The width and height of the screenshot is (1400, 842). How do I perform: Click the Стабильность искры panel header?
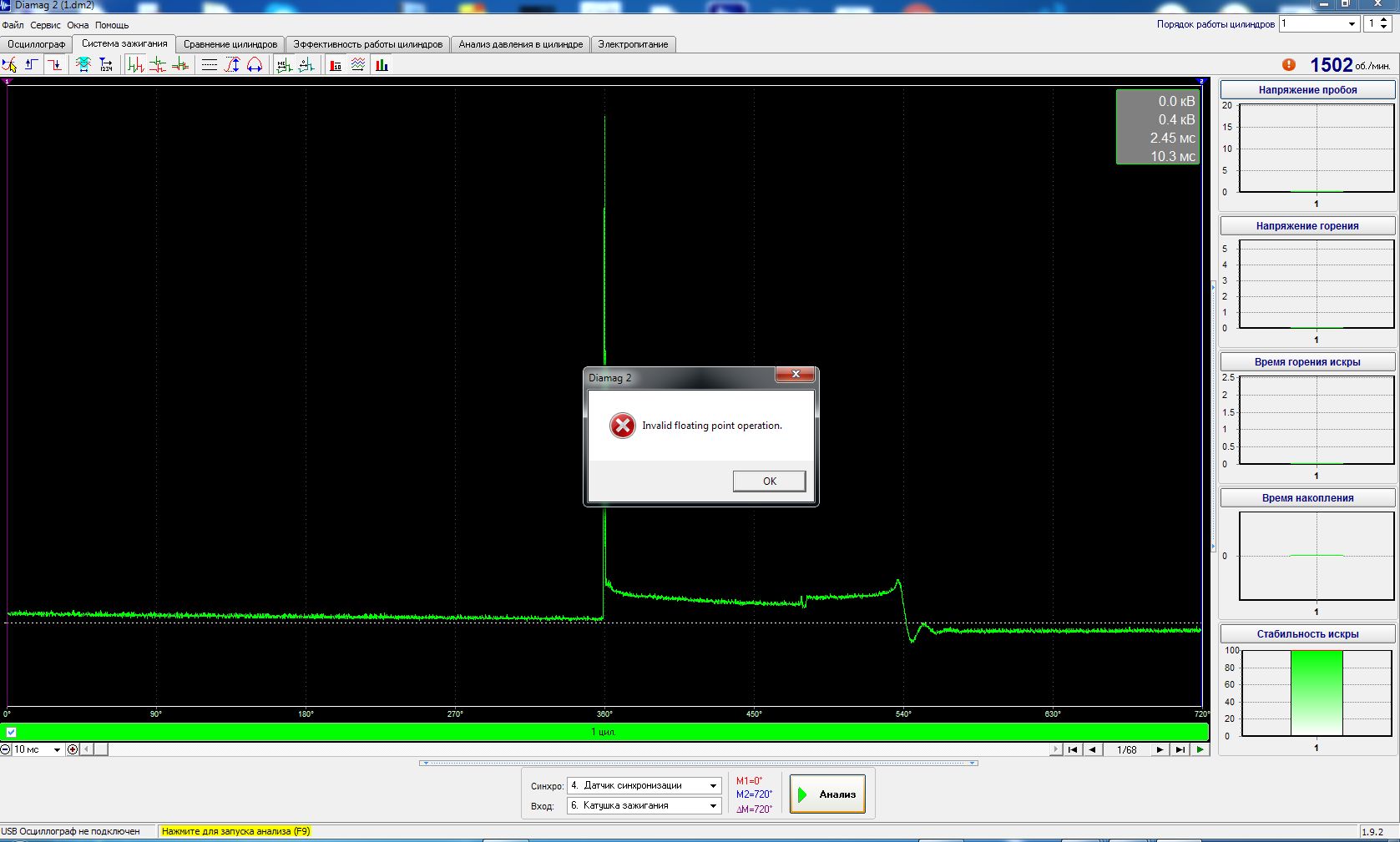point(1307,633)
